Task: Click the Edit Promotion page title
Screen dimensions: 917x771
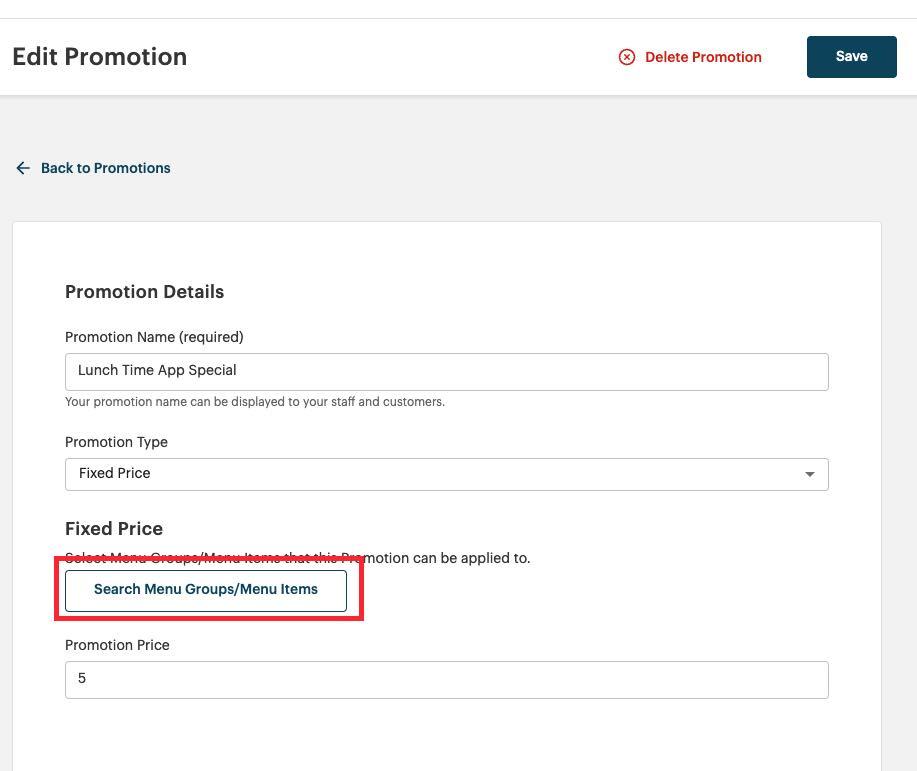Action: click(x=99, y=57)
